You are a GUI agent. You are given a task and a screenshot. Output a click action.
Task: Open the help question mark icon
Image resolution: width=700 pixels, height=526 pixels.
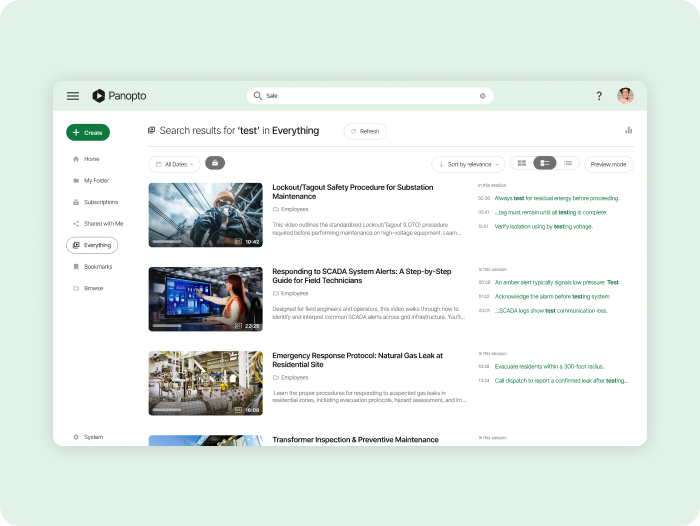(599, 96)
